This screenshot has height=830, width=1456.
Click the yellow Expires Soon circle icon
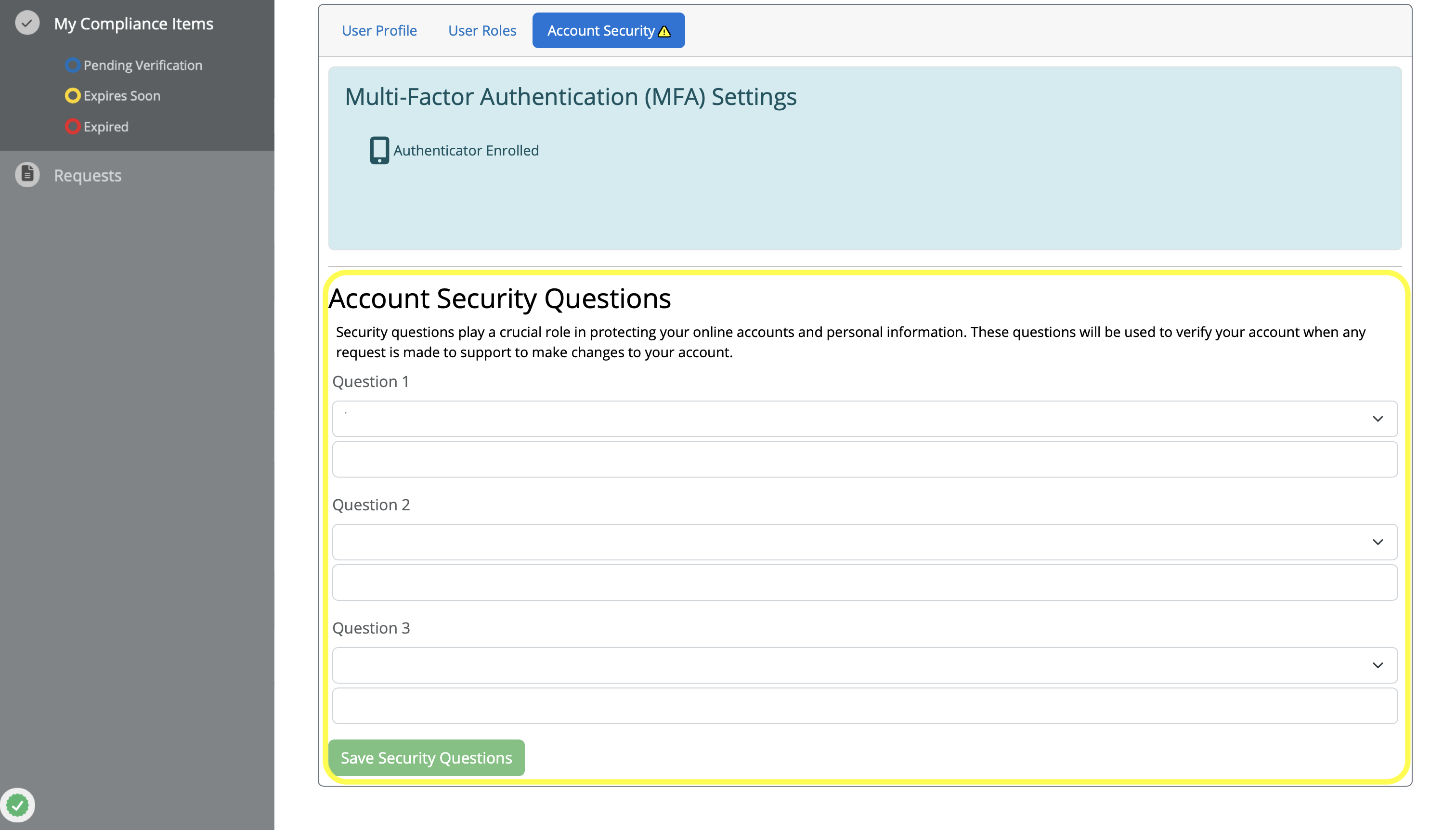tap(72, 96)
